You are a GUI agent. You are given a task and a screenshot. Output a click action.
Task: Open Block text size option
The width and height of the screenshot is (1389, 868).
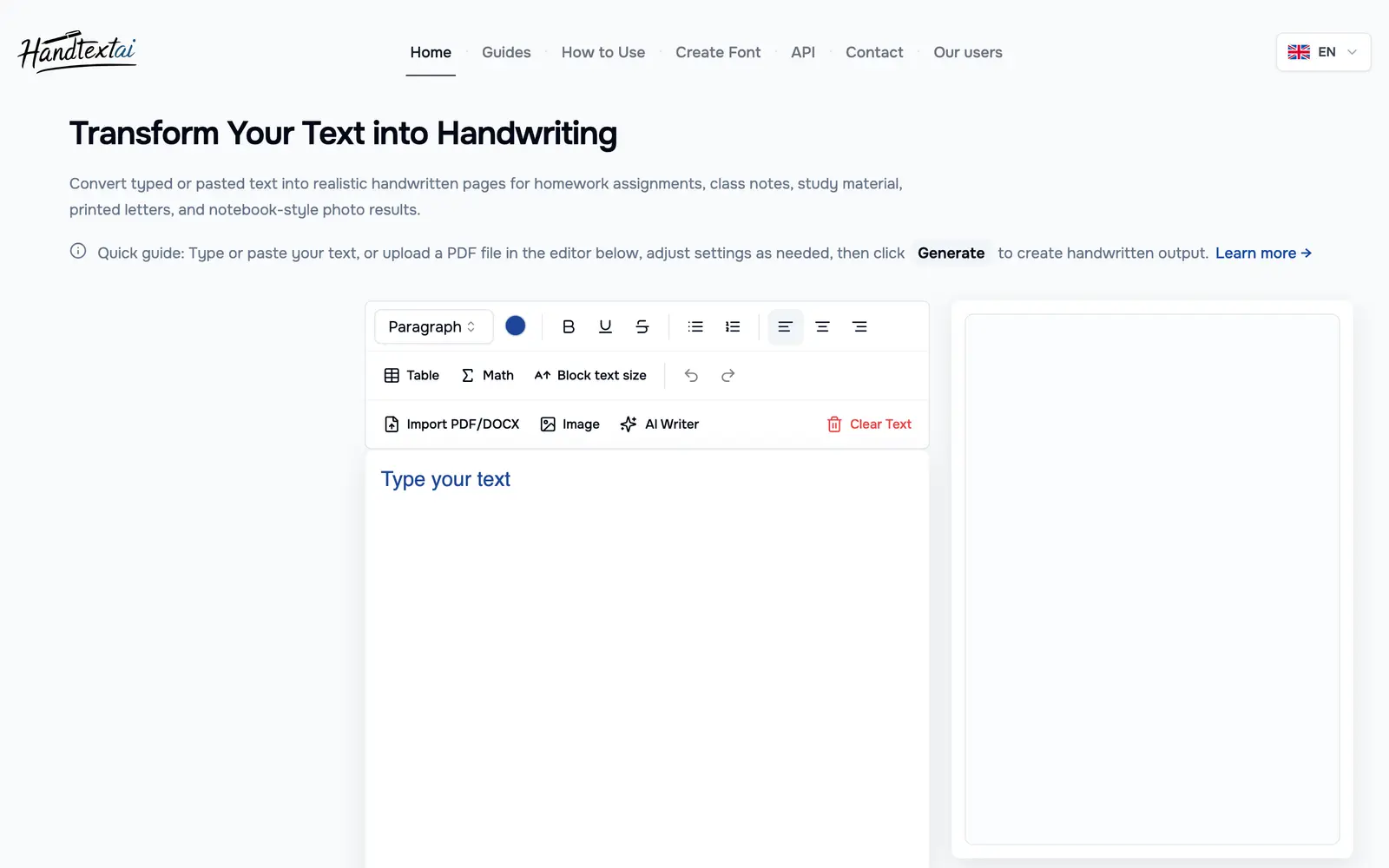590,375
